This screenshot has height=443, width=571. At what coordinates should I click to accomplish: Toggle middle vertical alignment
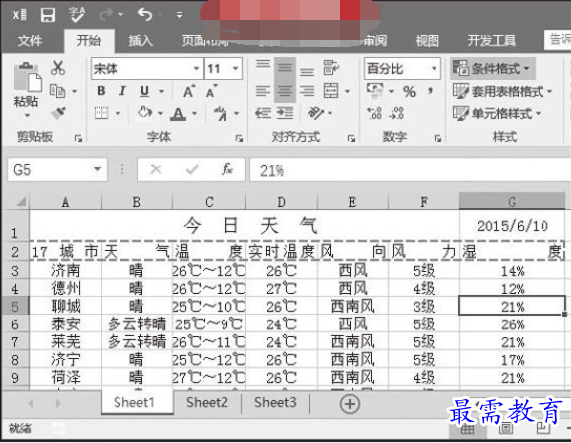[285, 68]
